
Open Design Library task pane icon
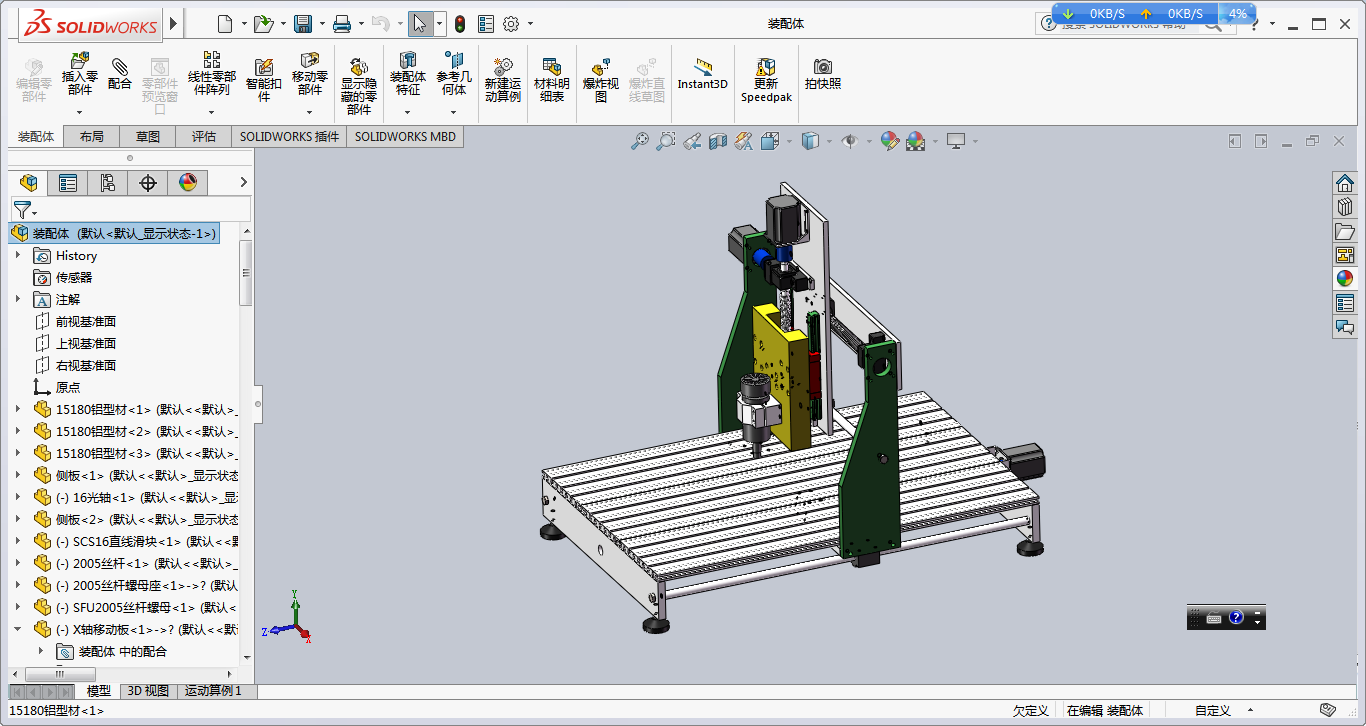pos(1345,206)
